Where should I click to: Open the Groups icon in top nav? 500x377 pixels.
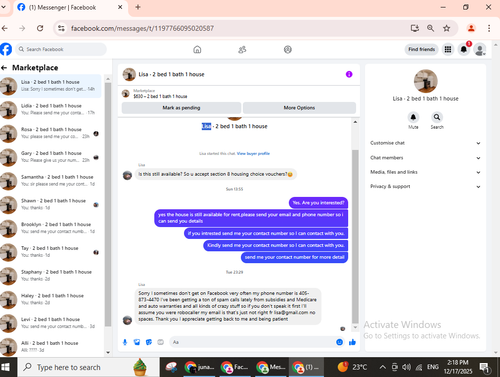tap(288, 50)
